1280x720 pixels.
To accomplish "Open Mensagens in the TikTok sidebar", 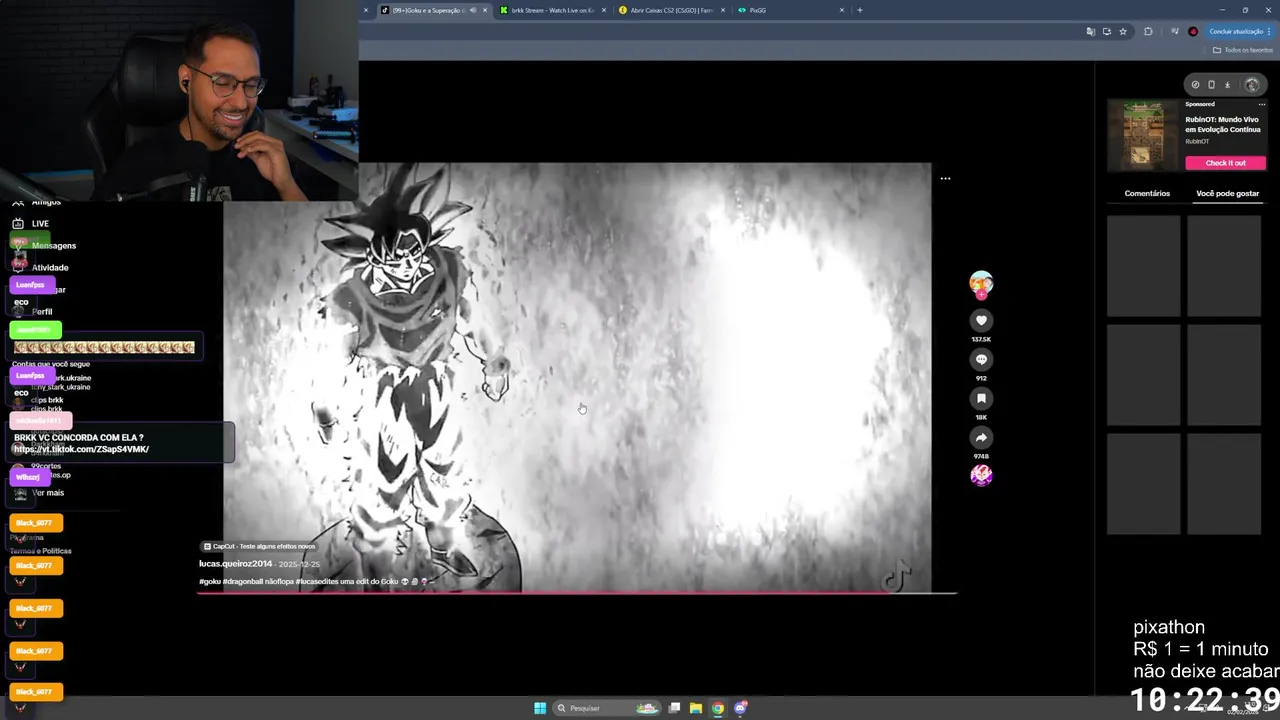I will pos(54,245).
